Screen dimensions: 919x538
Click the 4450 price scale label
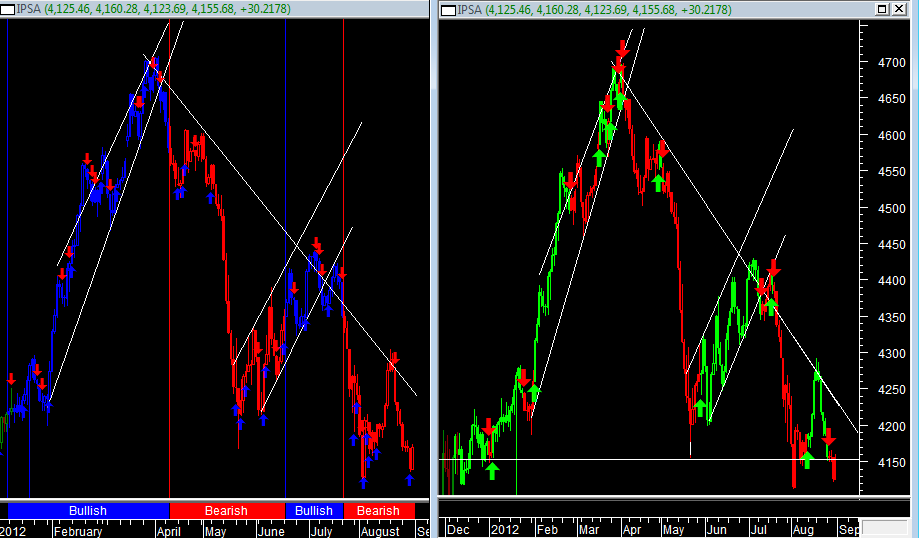tap(891, 245)
